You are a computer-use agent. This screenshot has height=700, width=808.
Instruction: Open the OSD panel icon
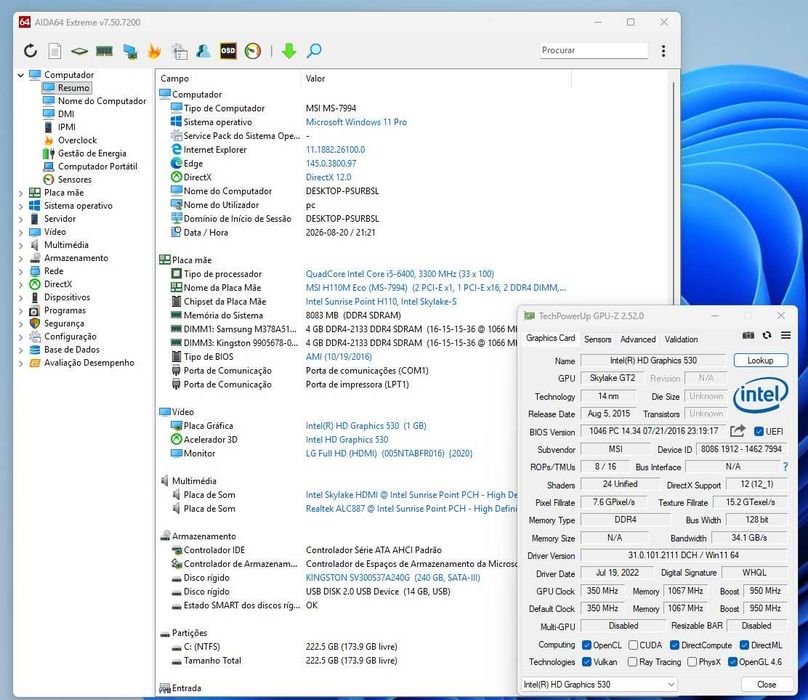[x=228, y=51]
